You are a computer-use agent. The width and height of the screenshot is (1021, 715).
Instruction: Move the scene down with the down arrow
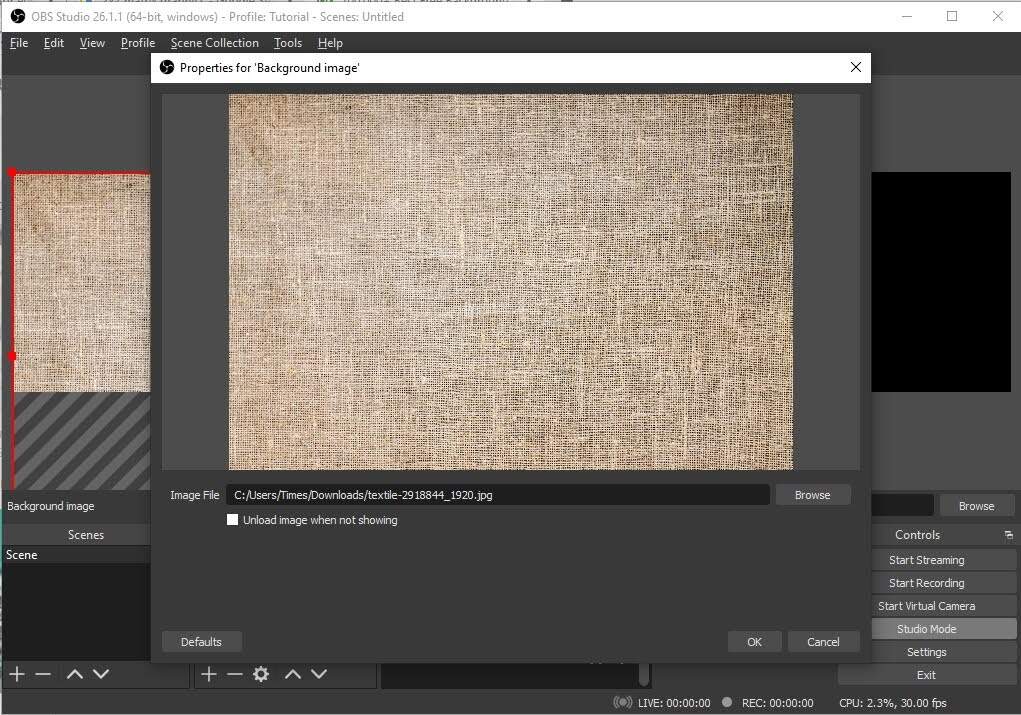click(x=100, y=674)
